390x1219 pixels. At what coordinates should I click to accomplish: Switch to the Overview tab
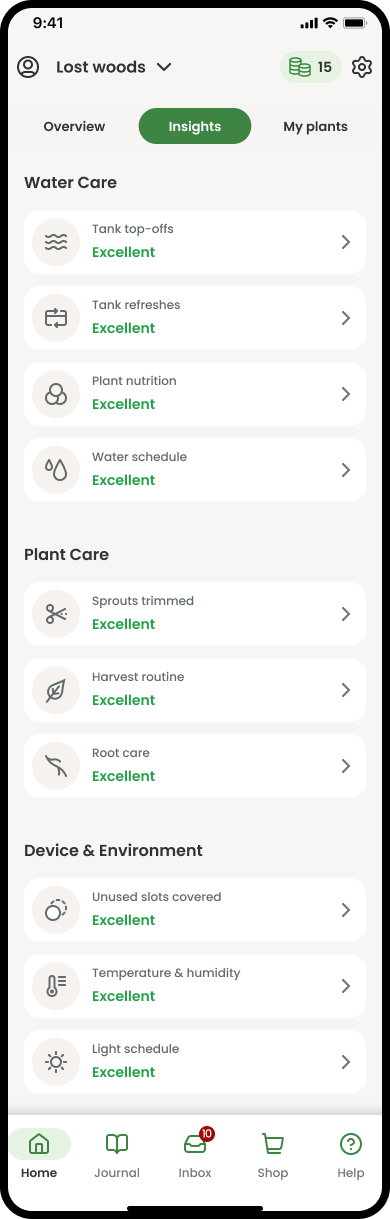tap(74, 126)
